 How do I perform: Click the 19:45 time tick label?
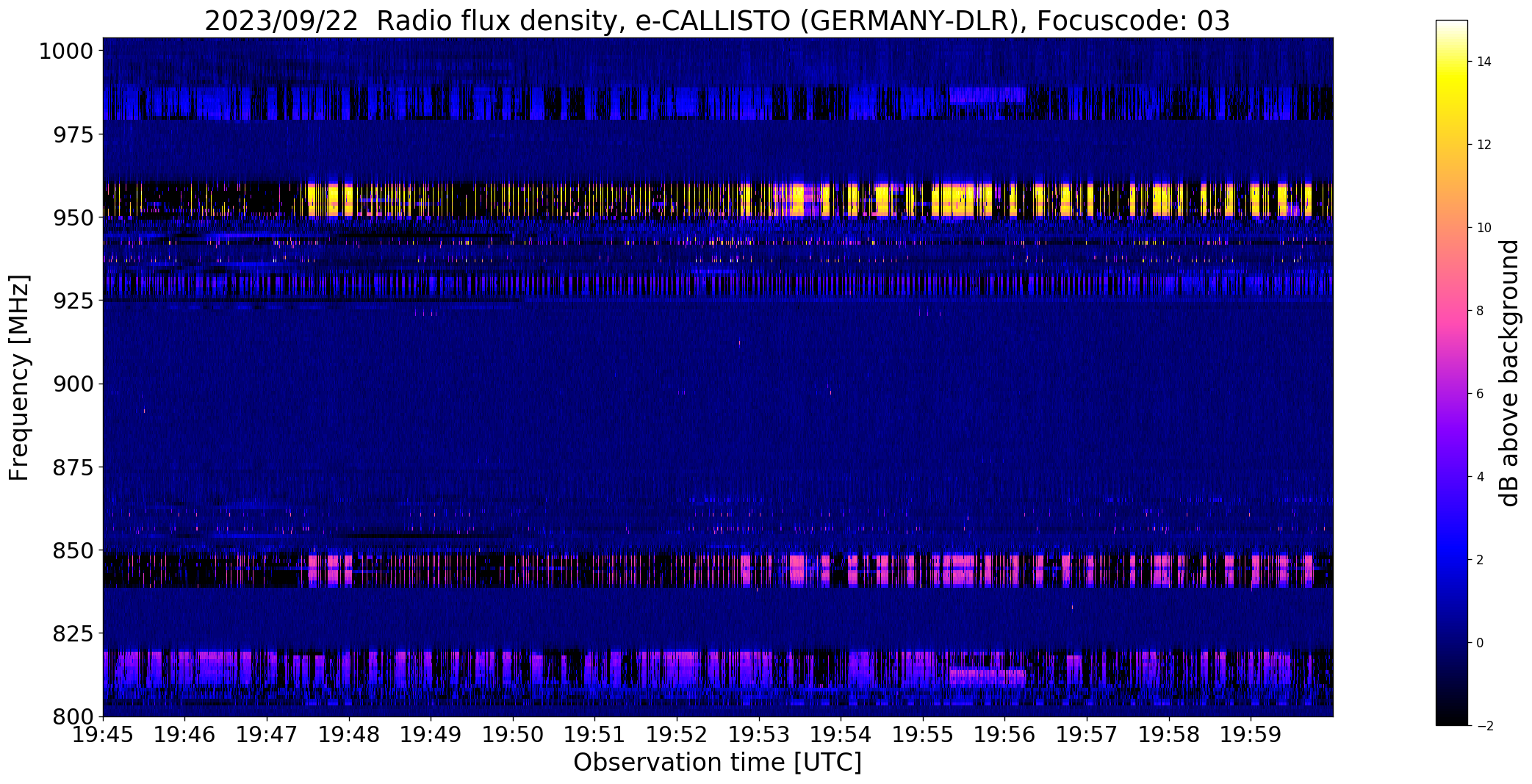point(103,735)
